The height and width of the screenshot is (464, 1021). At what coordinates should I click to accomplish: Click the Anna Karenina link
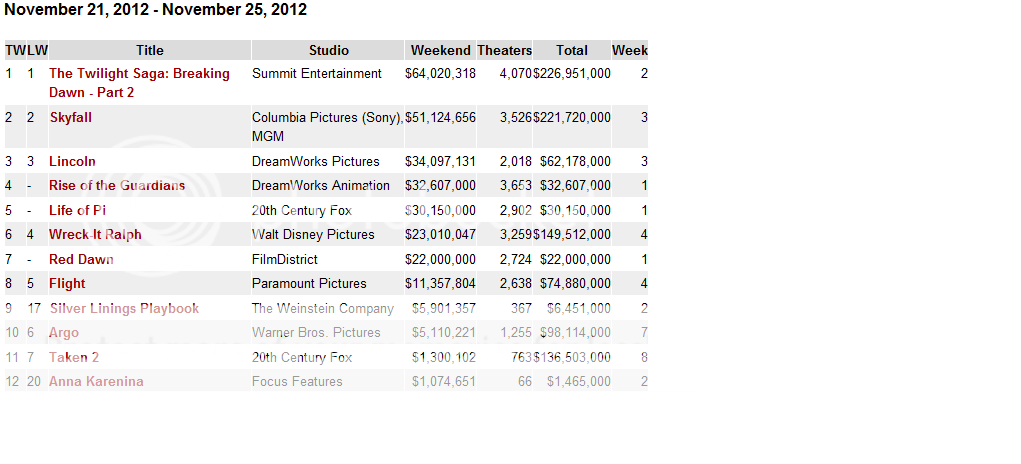(x=96, y=382)
